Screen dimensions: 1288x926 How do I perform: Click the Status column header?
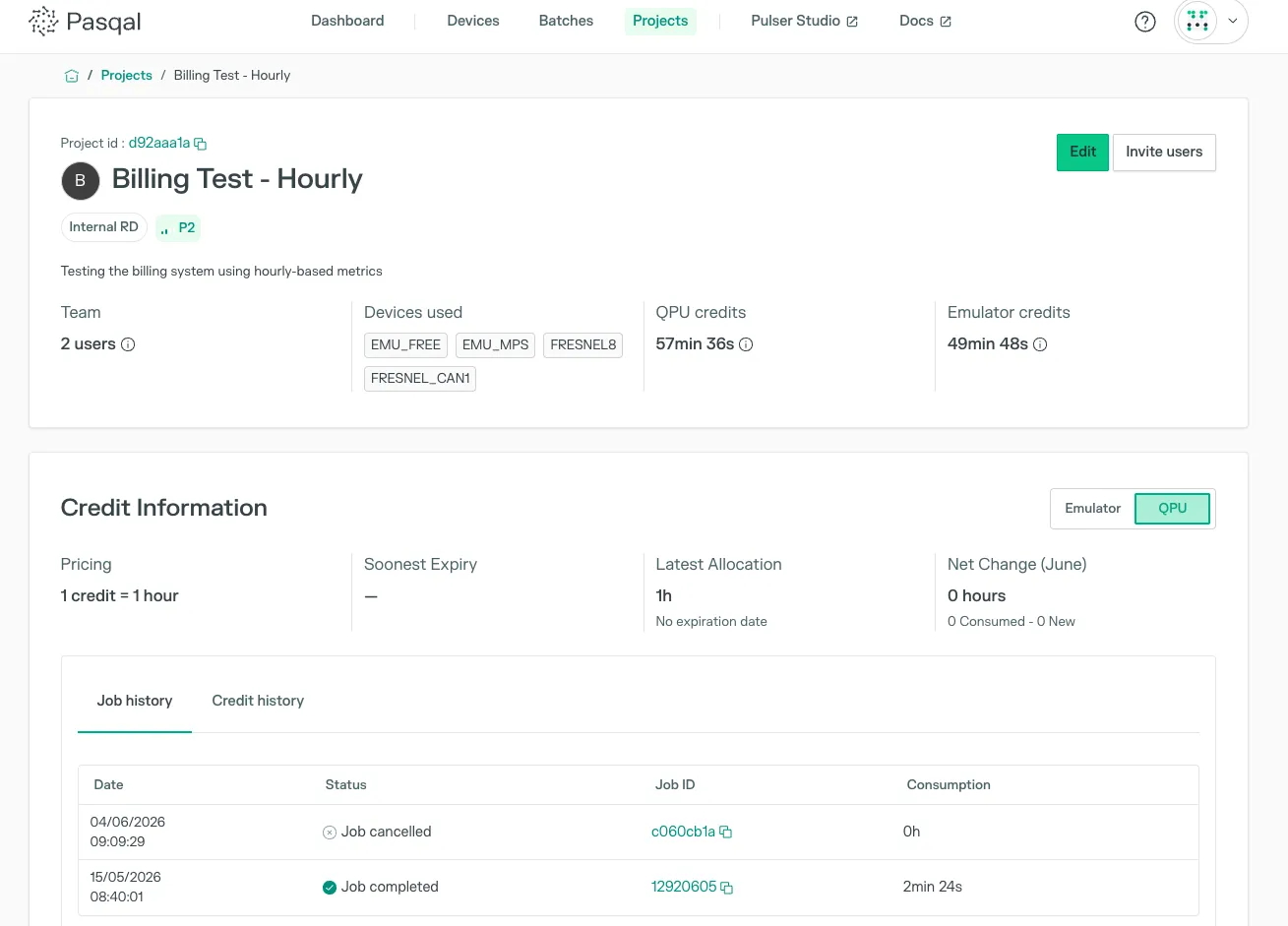coord(345,785)
